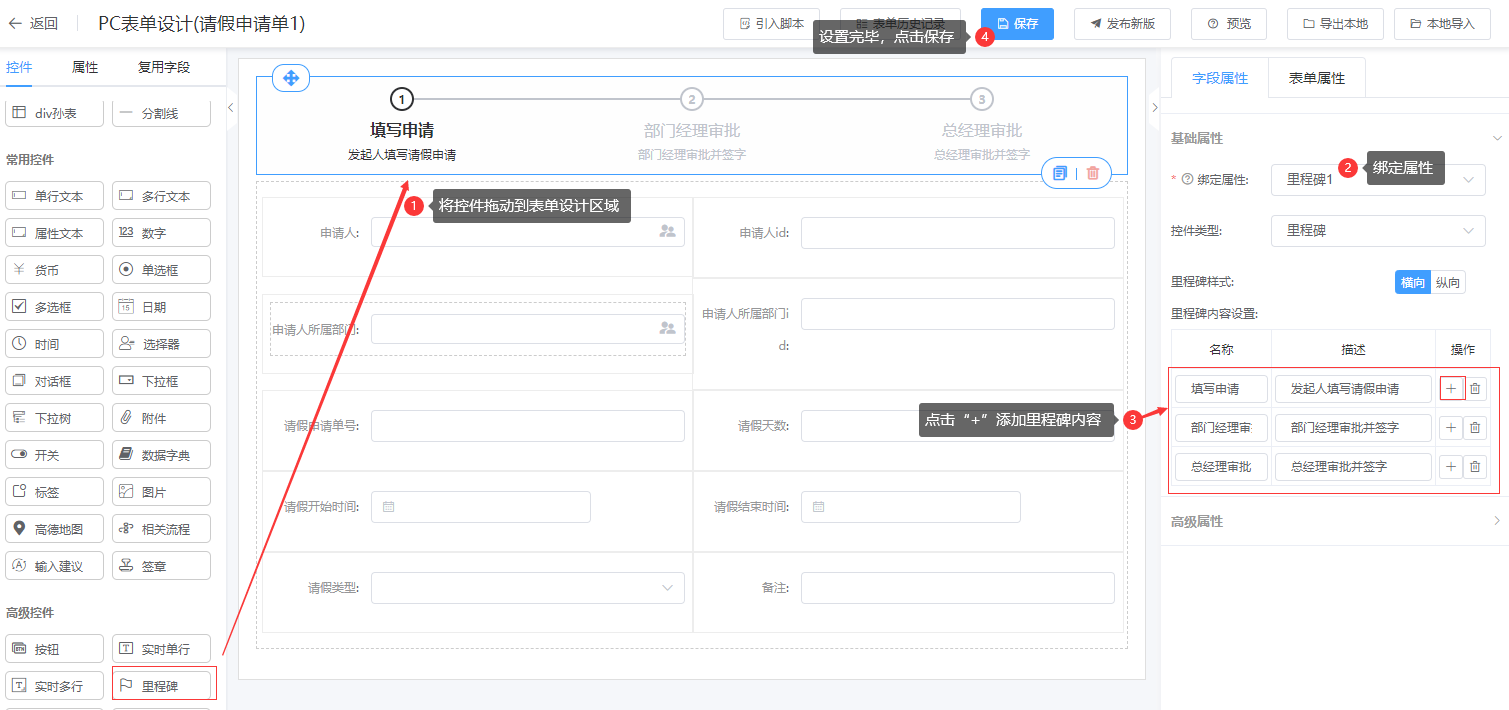The image size is (1509, 710).
Task: Pick the 多选框 control
Action: point(54,307)
